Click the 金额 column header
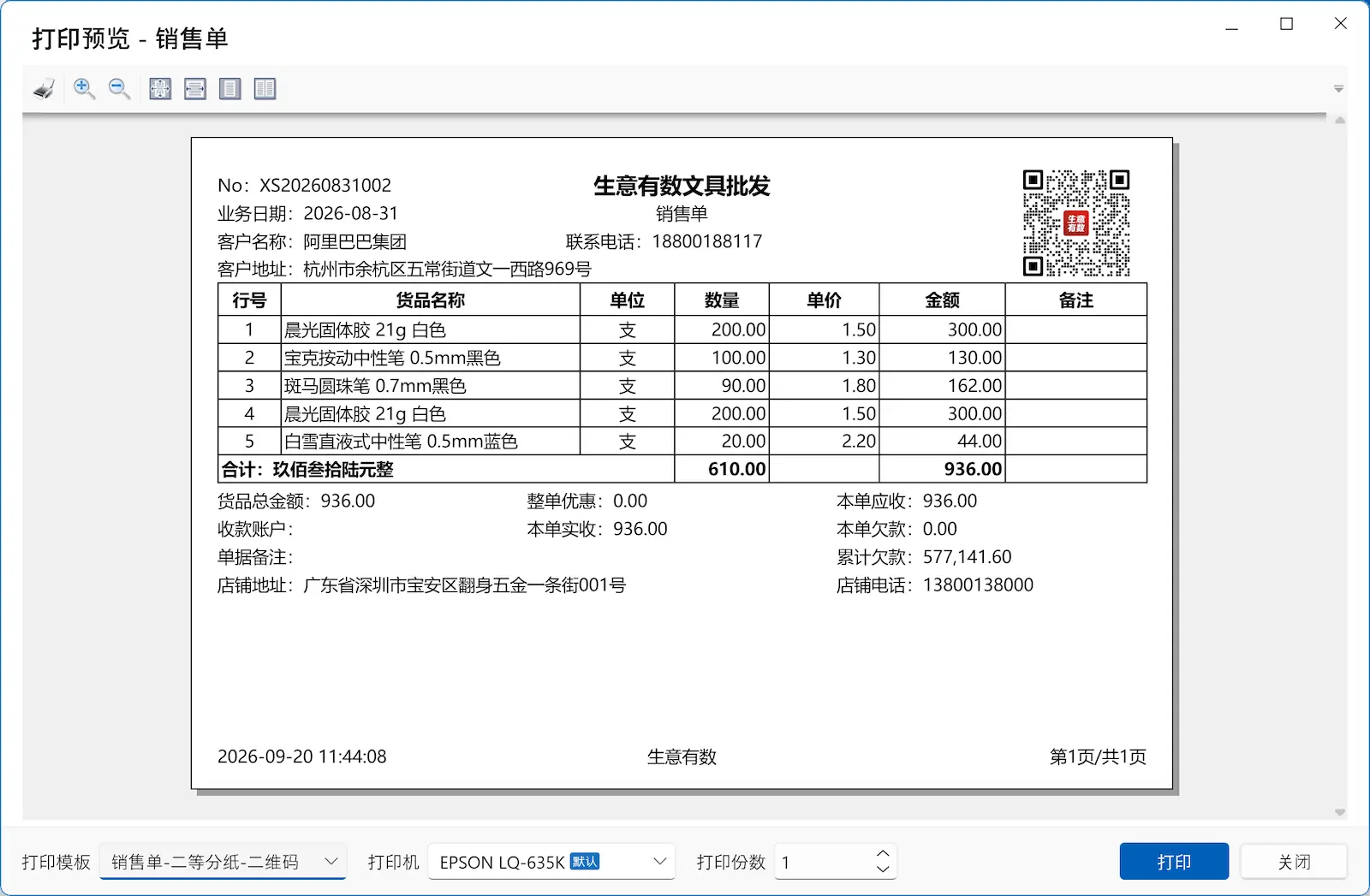Screen dimensions: 1370x896 (942, 300)
